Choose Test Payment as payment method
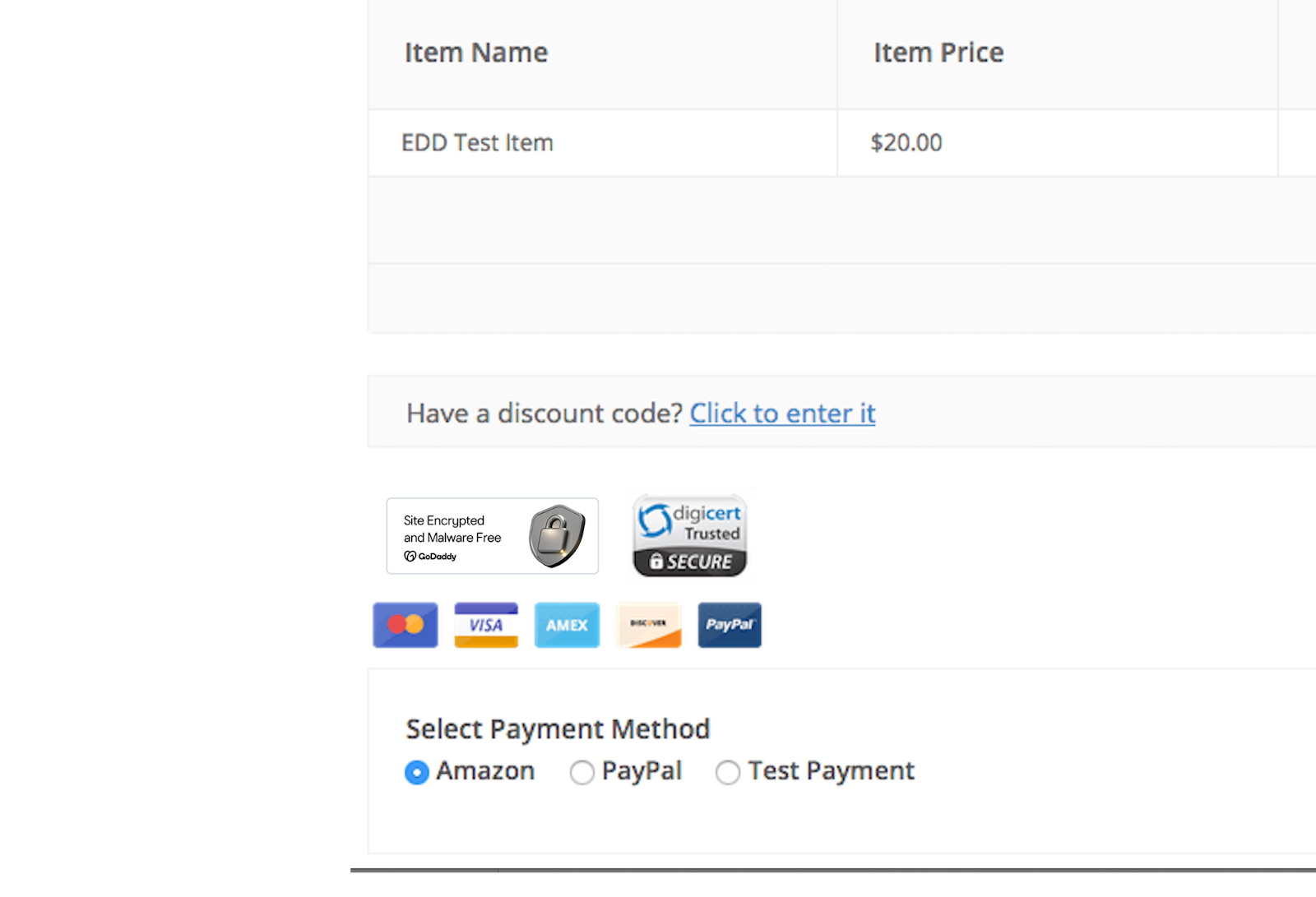This screenshot has height=897, width=1316. click(x=728, y=772)
